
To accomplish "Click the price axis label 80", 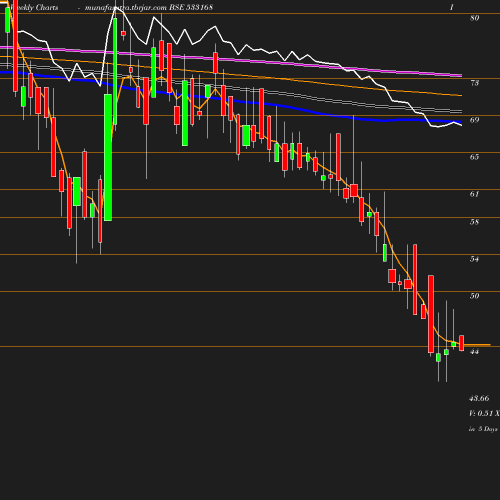I will 475,18.
